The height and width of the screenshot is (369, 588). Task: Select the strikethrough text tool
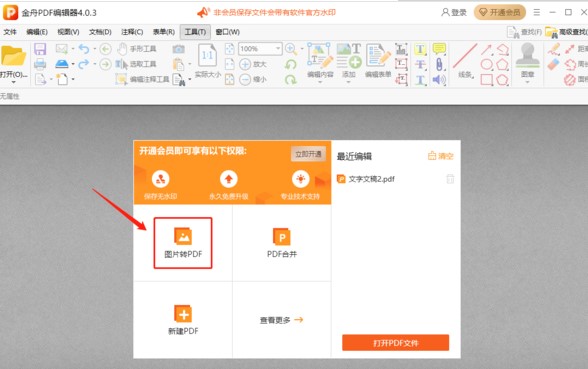(x=420, y=64)
